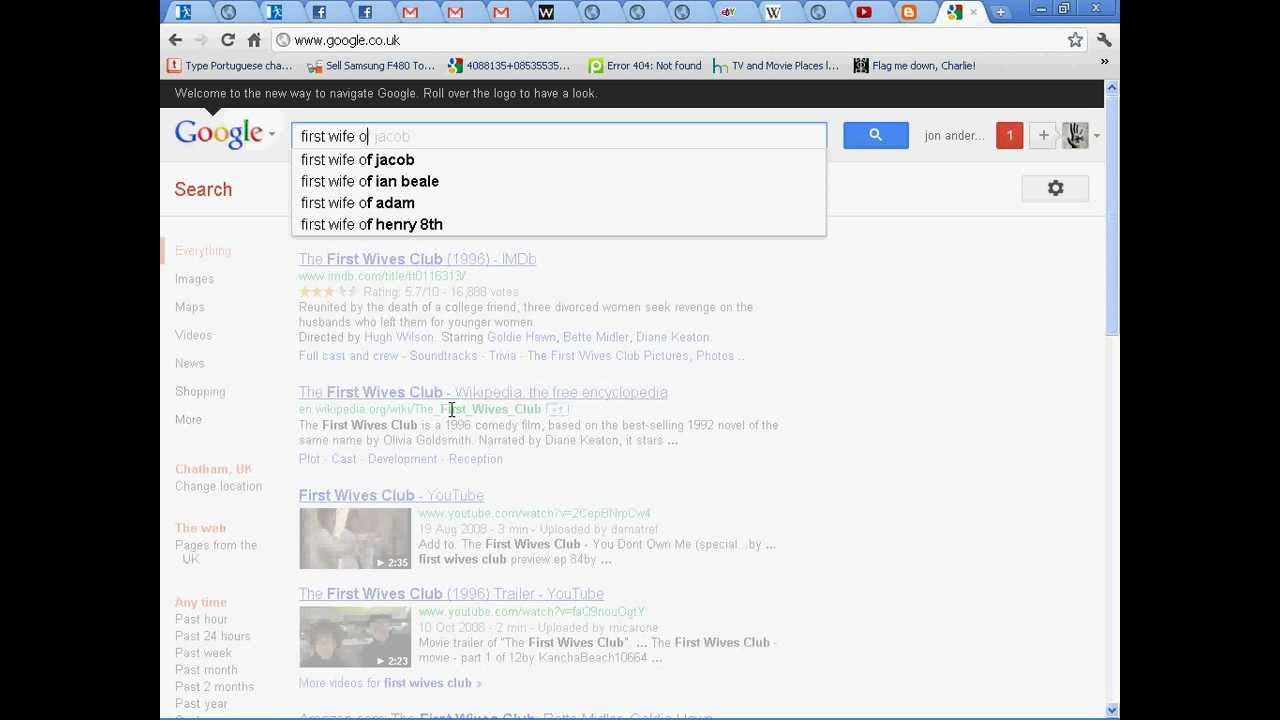Open the browser home page
The image size is (1280, 720).
[x=254, y=40]
